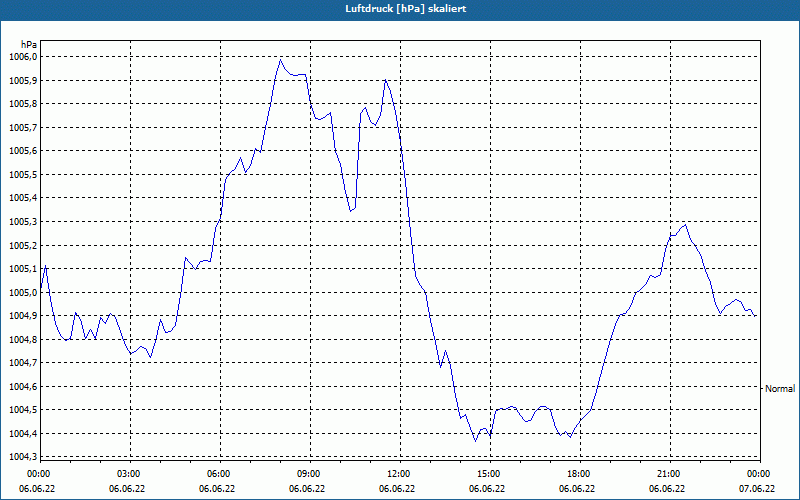Select the 1006,0 axis value
This screenshot has height=500, width=800.
[23, 57]
